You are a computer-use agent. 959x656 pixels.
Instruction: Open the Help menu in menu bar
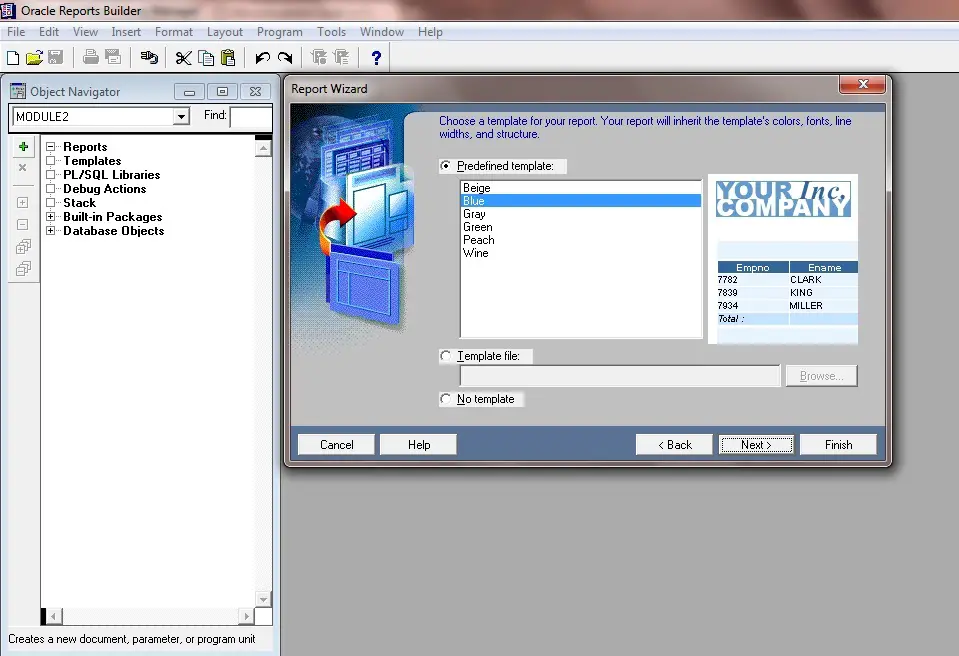(x=430, y=32)
